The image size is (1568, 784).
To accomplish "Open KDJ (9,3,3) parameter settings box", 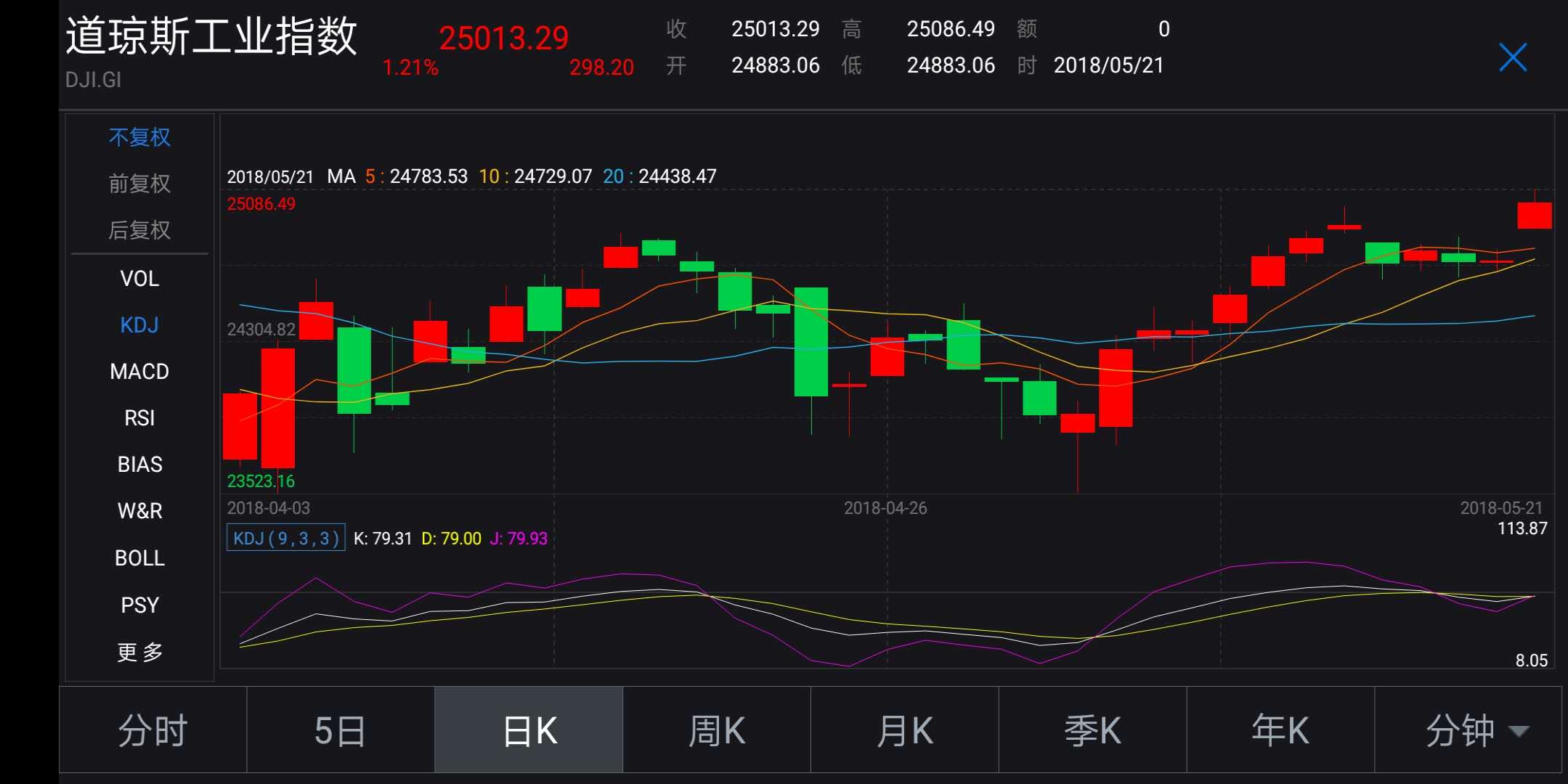I will (x=286, y=538).
